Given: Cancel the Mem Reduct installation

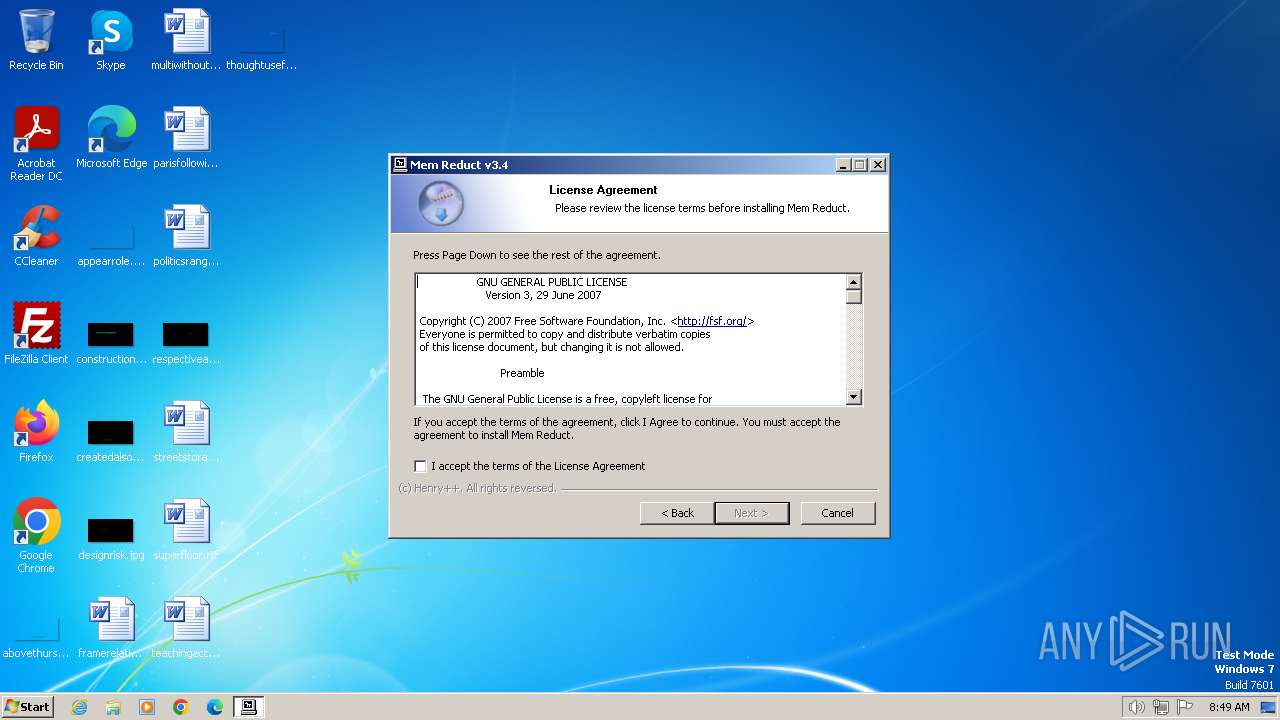Looking at the screenshot, I should [x=838, y=513].
